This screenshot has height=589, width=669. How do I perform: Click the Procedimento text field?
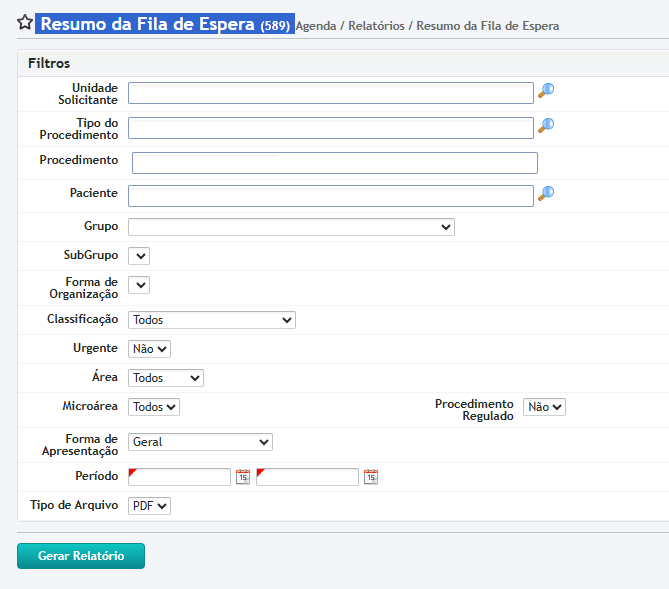coord(335,163)
